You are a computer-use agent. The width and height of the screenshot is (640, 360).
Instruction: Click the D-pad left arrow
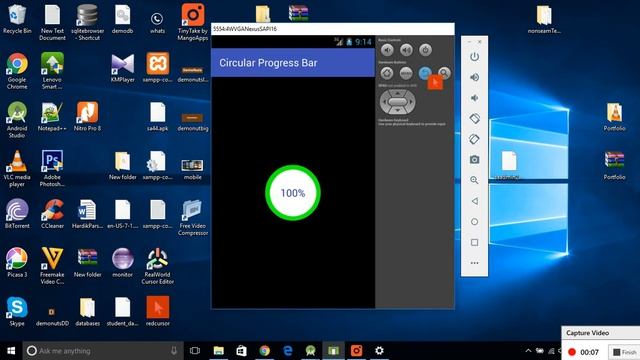383,102
